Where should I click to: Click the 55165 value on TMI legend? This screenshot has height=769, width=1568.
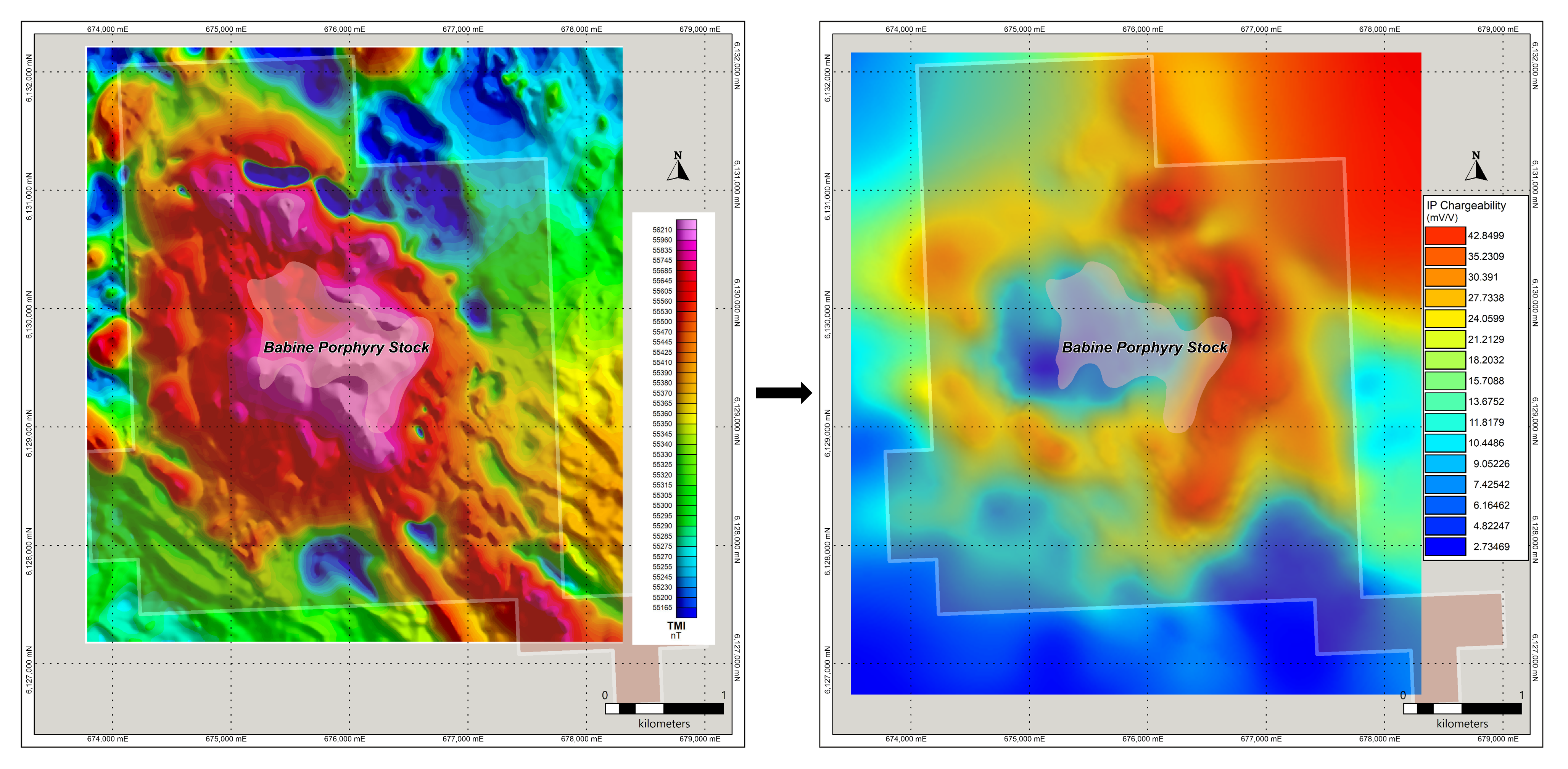[662, 608]
